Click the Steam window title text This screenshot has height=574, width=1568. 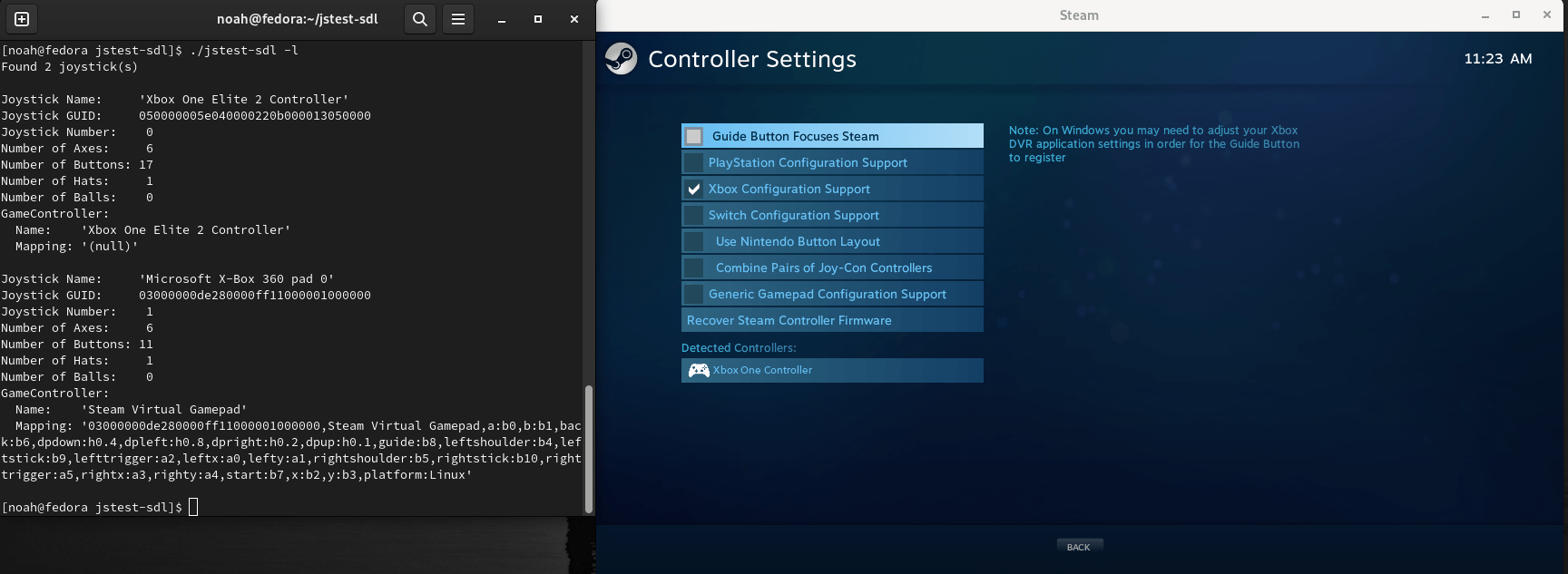[x=1079, y=15]
